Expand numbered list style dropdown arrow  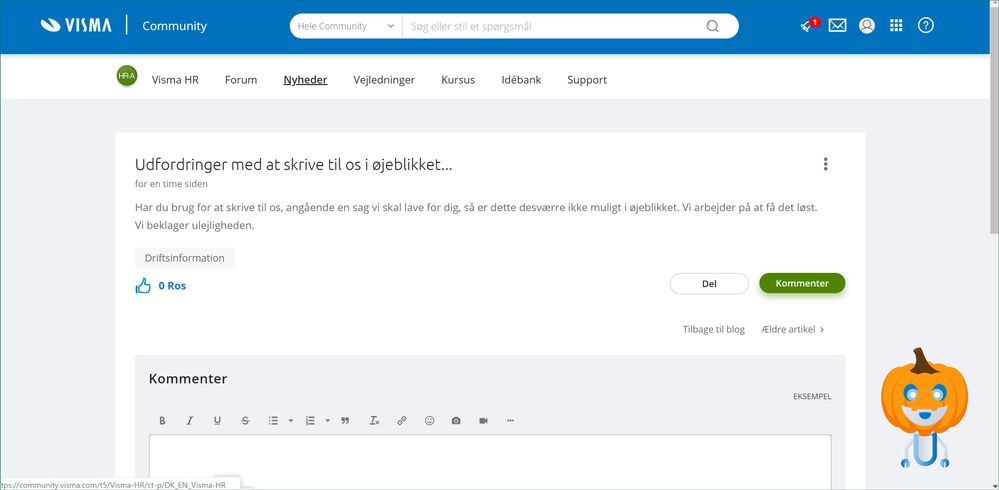(x=327, y=421)
